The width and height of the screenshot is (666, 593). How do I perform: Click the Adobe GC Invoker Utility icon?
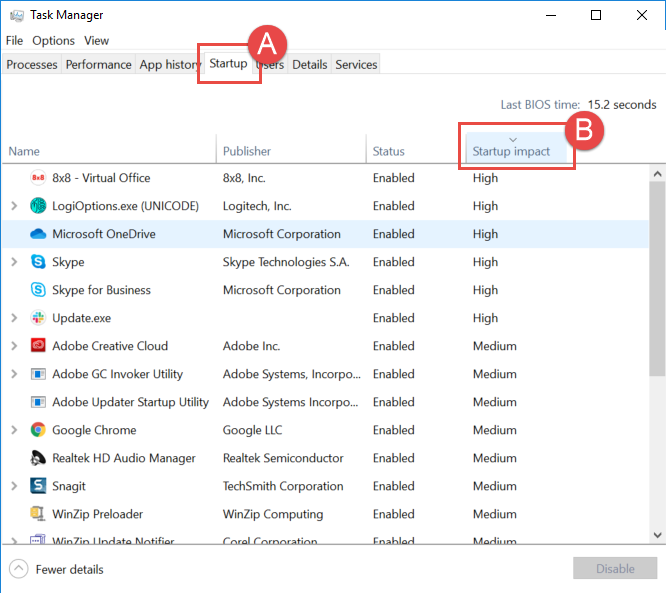(x=38, y=374)
